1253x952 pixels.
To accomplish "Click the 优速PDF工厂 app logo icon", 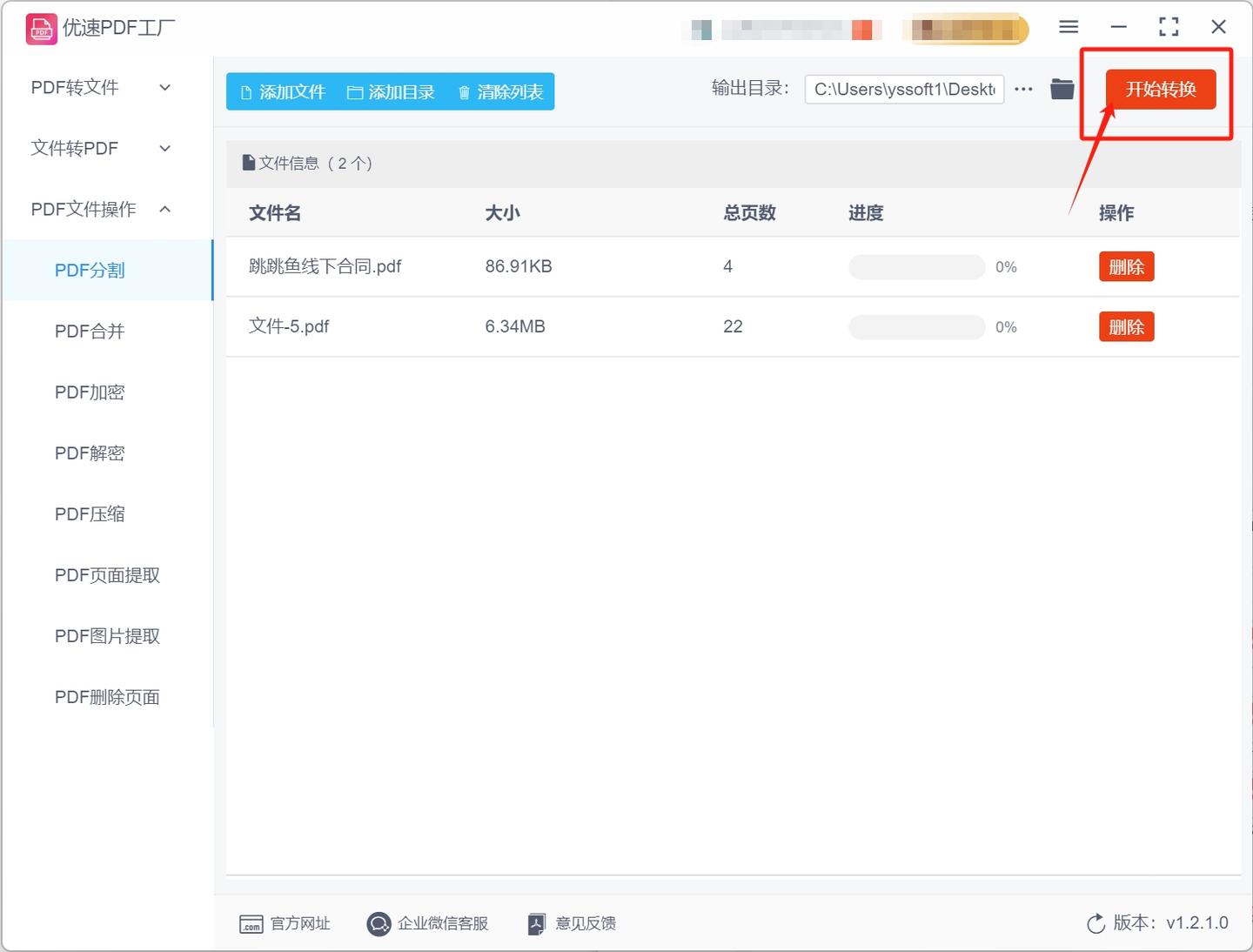I will (x=41, y=29).
